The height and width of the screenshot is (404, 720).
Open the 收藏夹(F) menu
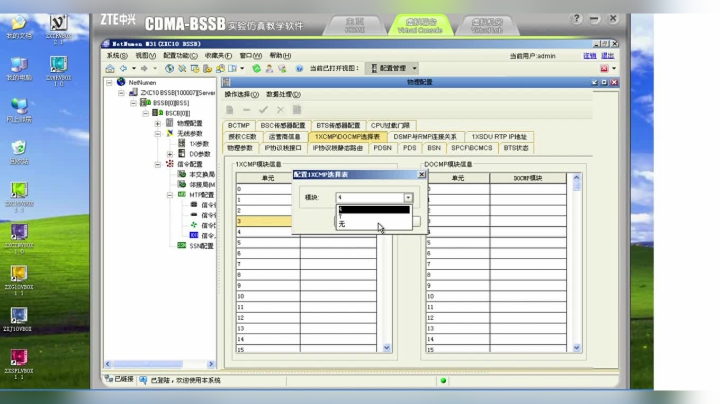[x=218, y=56]
